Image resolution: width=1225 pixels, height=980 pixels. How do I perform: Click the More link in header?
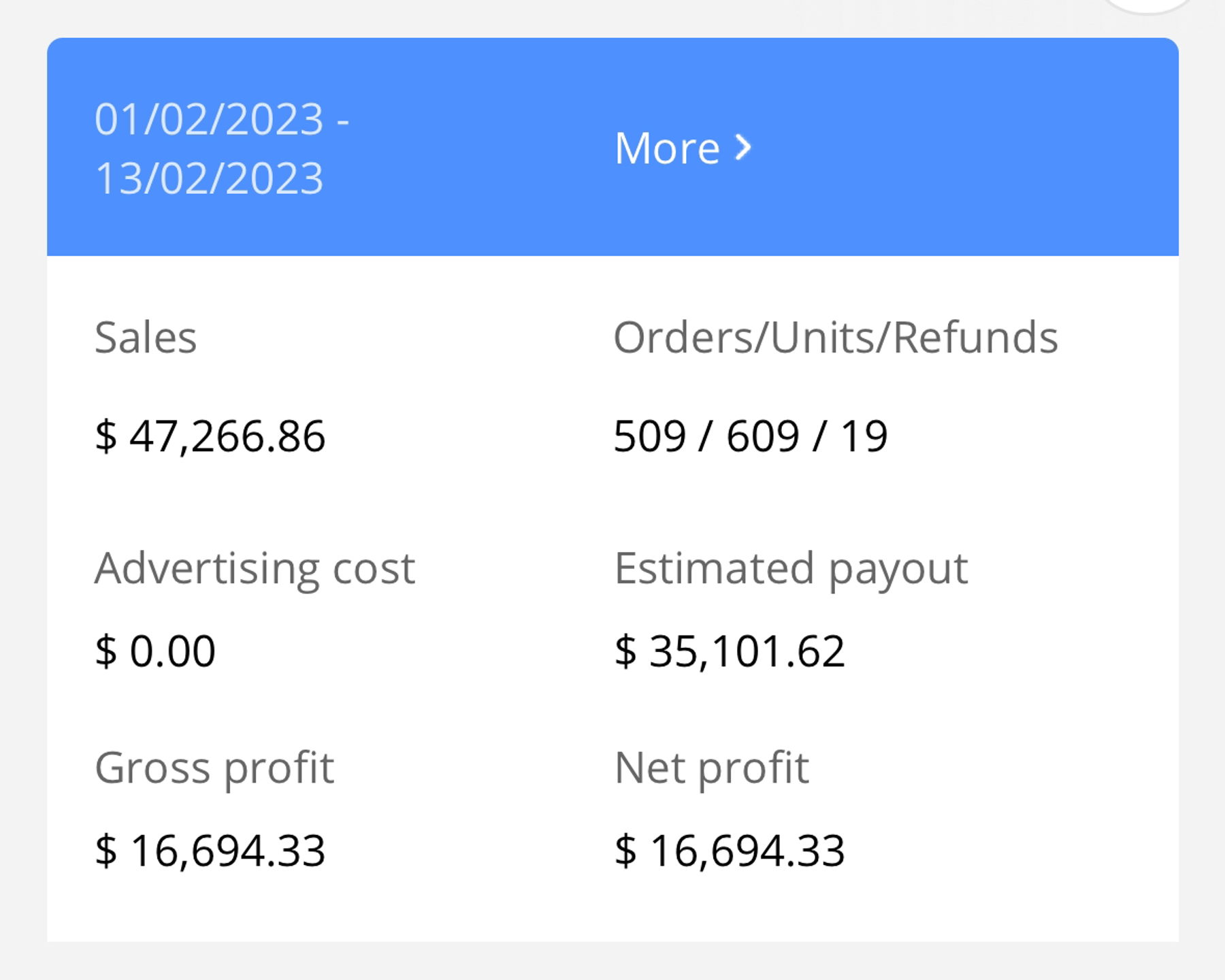coord(683,148)
